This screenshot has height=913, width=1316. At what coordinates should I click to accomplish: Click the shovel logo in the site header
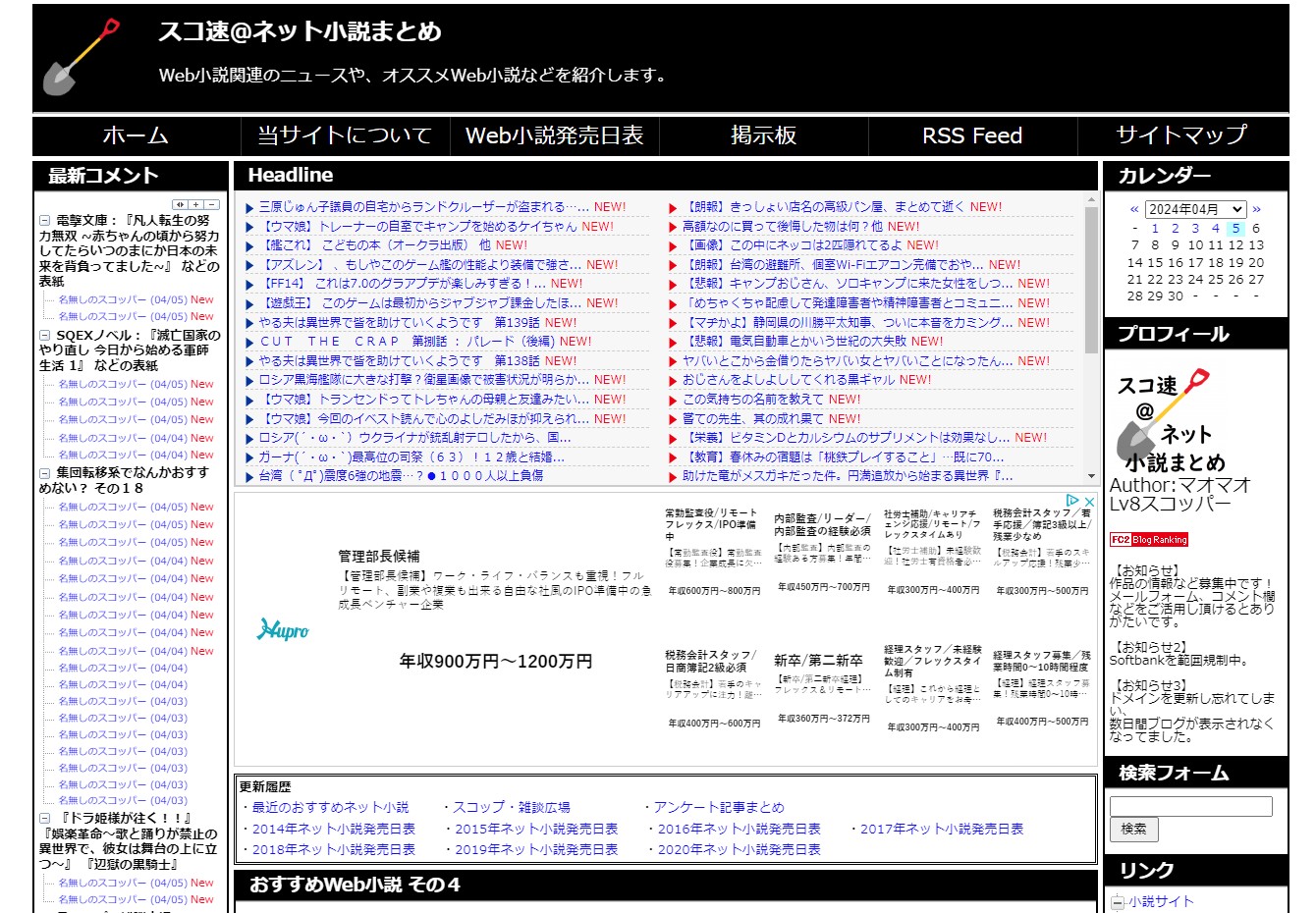coord(81,57)
